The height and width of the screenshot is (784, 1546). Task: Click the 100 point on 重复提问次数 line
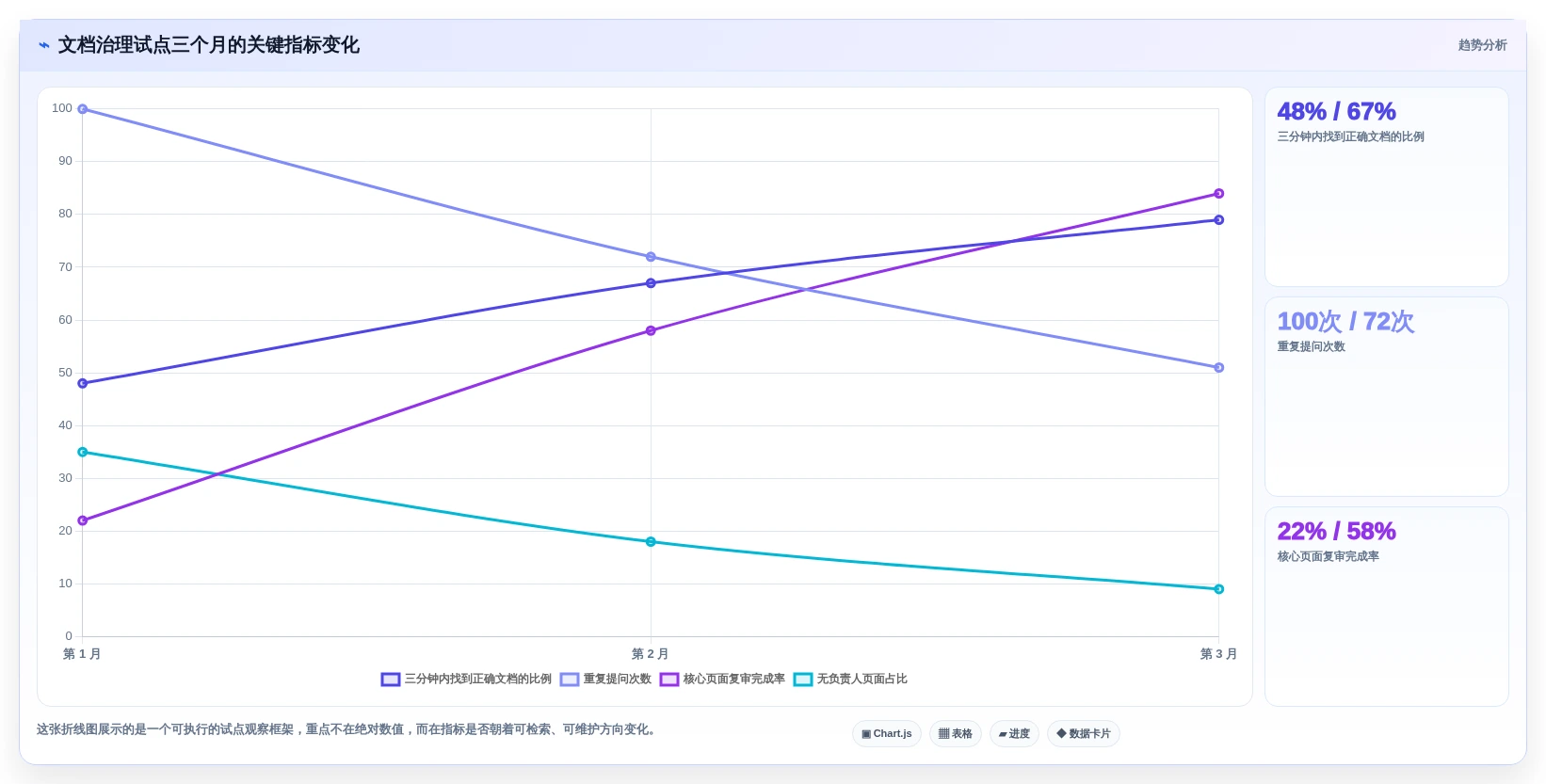83,109
